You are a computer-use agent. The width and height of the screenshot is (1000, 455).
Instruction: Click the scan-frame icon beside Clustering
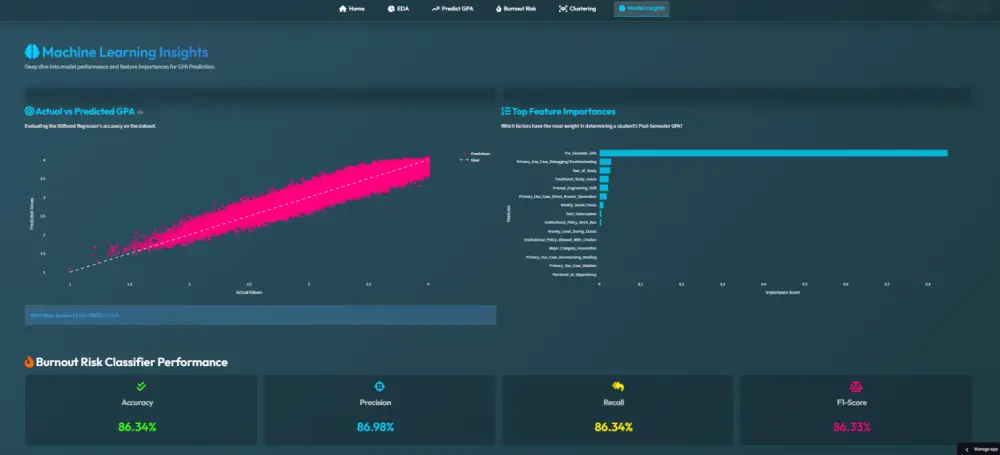[562, 9]
